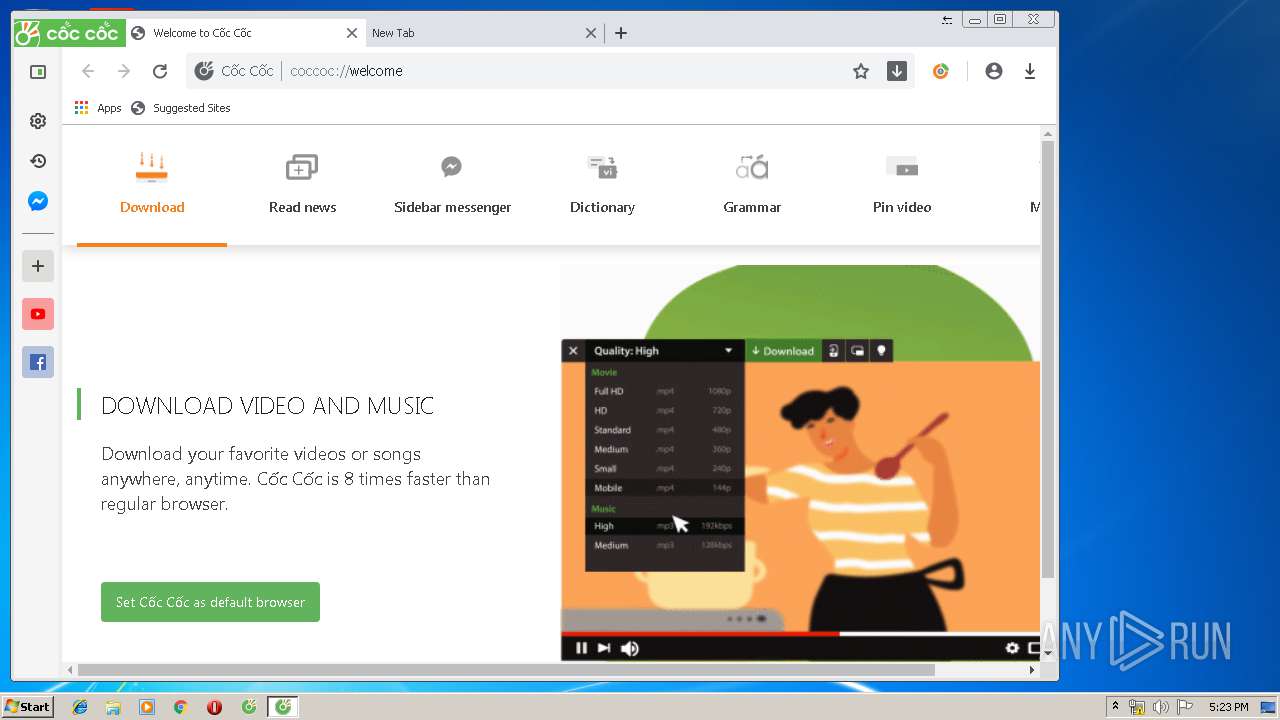Select the Pin video feature tab
The image size is (1280, 720).
pyautogui.click(x=902, y=185)
